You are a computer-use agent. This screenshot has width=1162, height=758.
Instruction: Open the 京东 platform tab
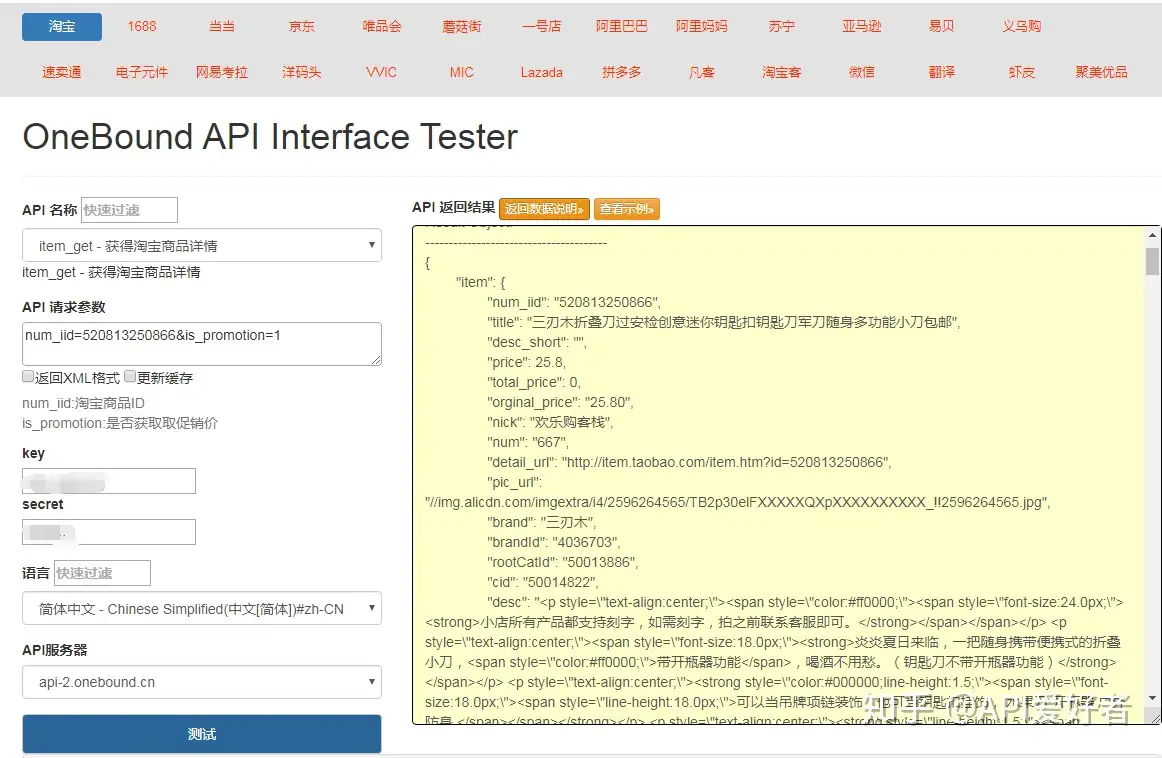coord(302,27)
